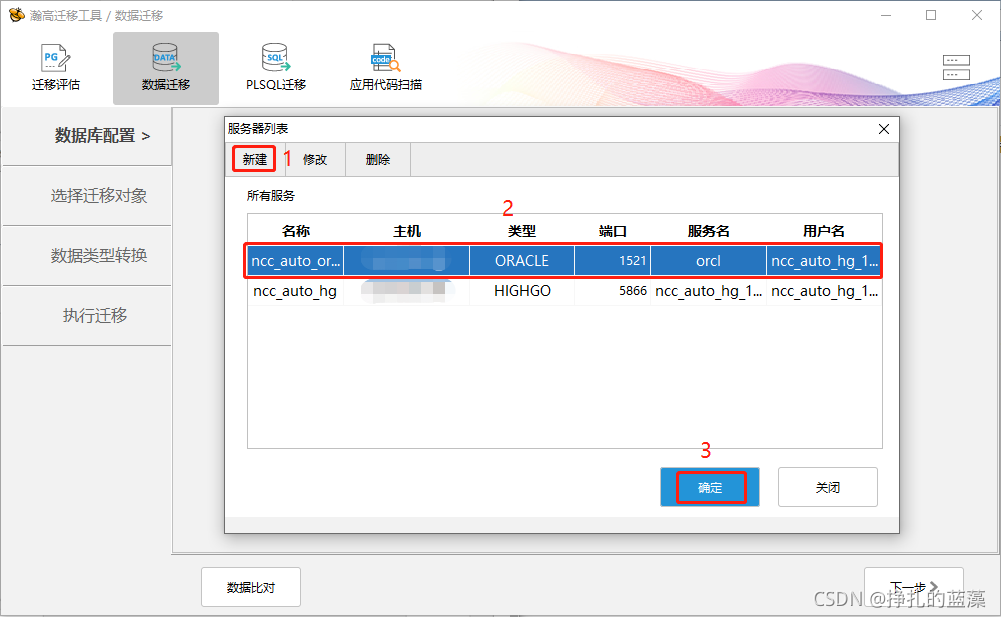
Task: Select the ncc_auto_or... server name cell
Action: (296, 261)
